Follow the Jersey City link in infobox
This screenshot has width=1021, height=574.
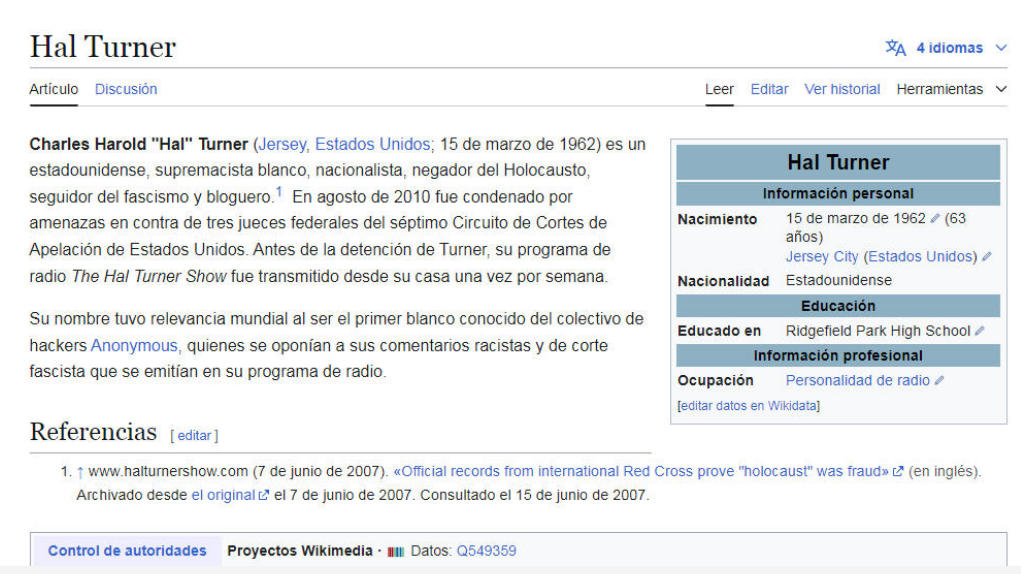pyautogui.click(x=822, y=257)
